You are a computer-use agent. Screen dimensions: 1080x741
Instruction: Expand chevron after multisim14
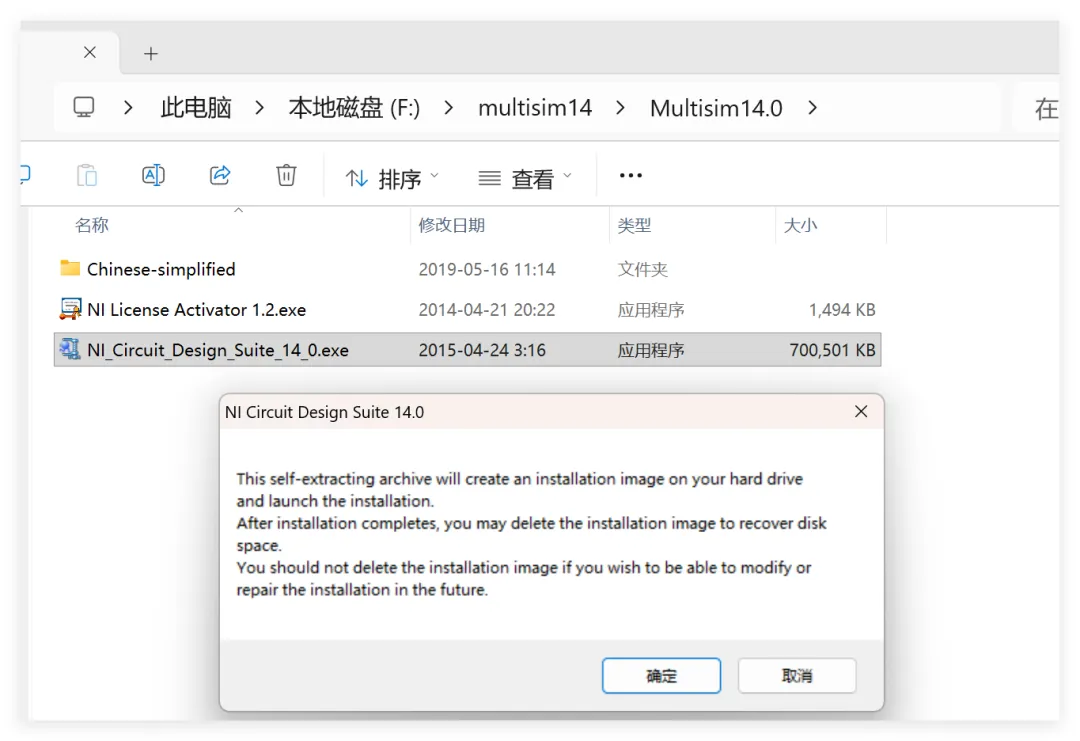tap(621, 107)
